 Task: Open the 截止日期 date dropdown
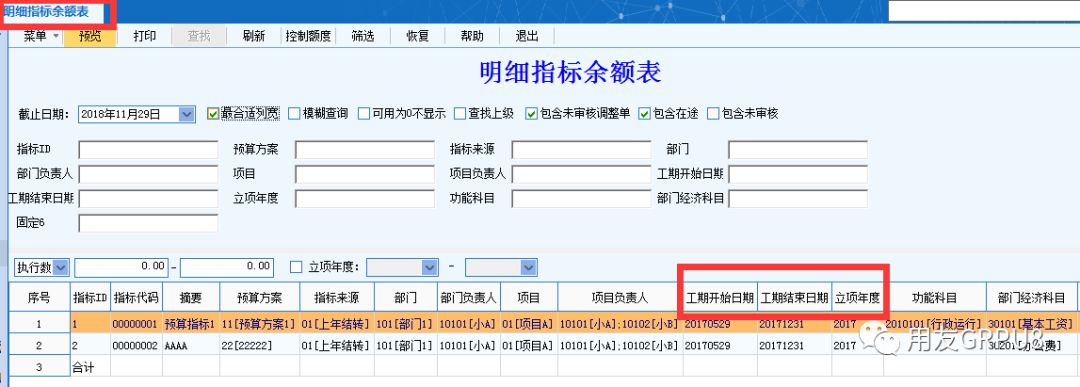coord(187,114)
